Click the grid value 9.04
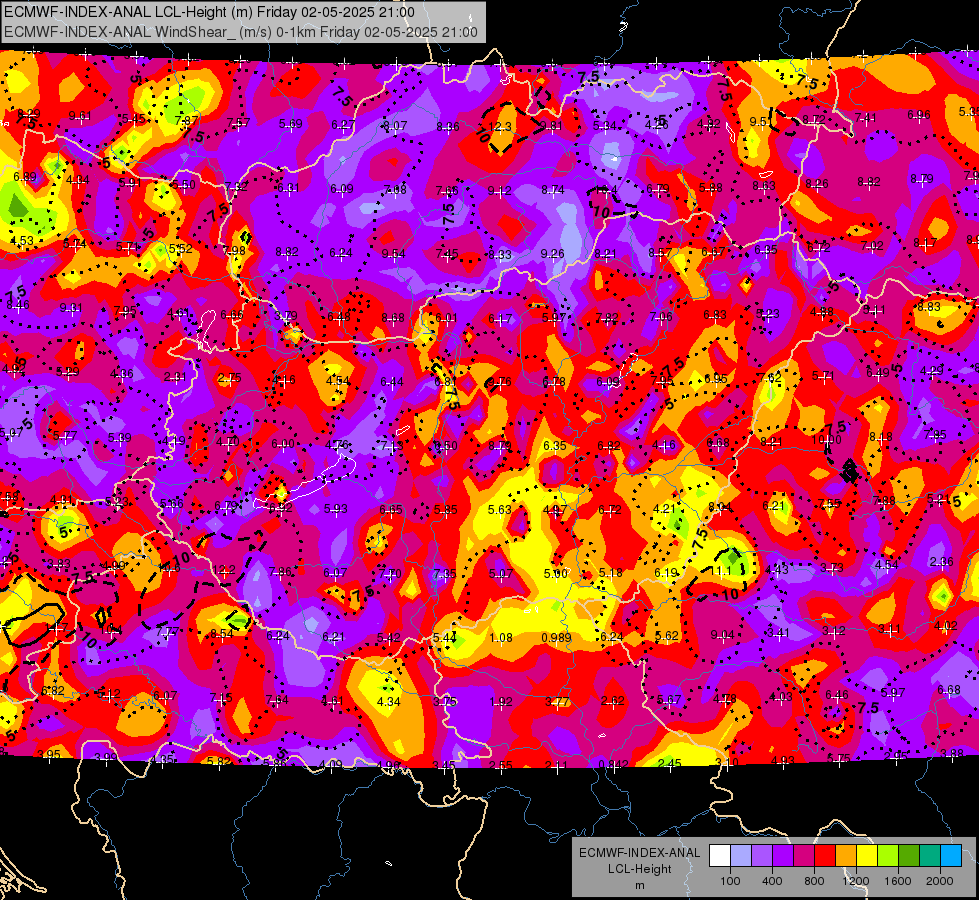979x900 pixels. pyautogui.click(x=722, y=635)
